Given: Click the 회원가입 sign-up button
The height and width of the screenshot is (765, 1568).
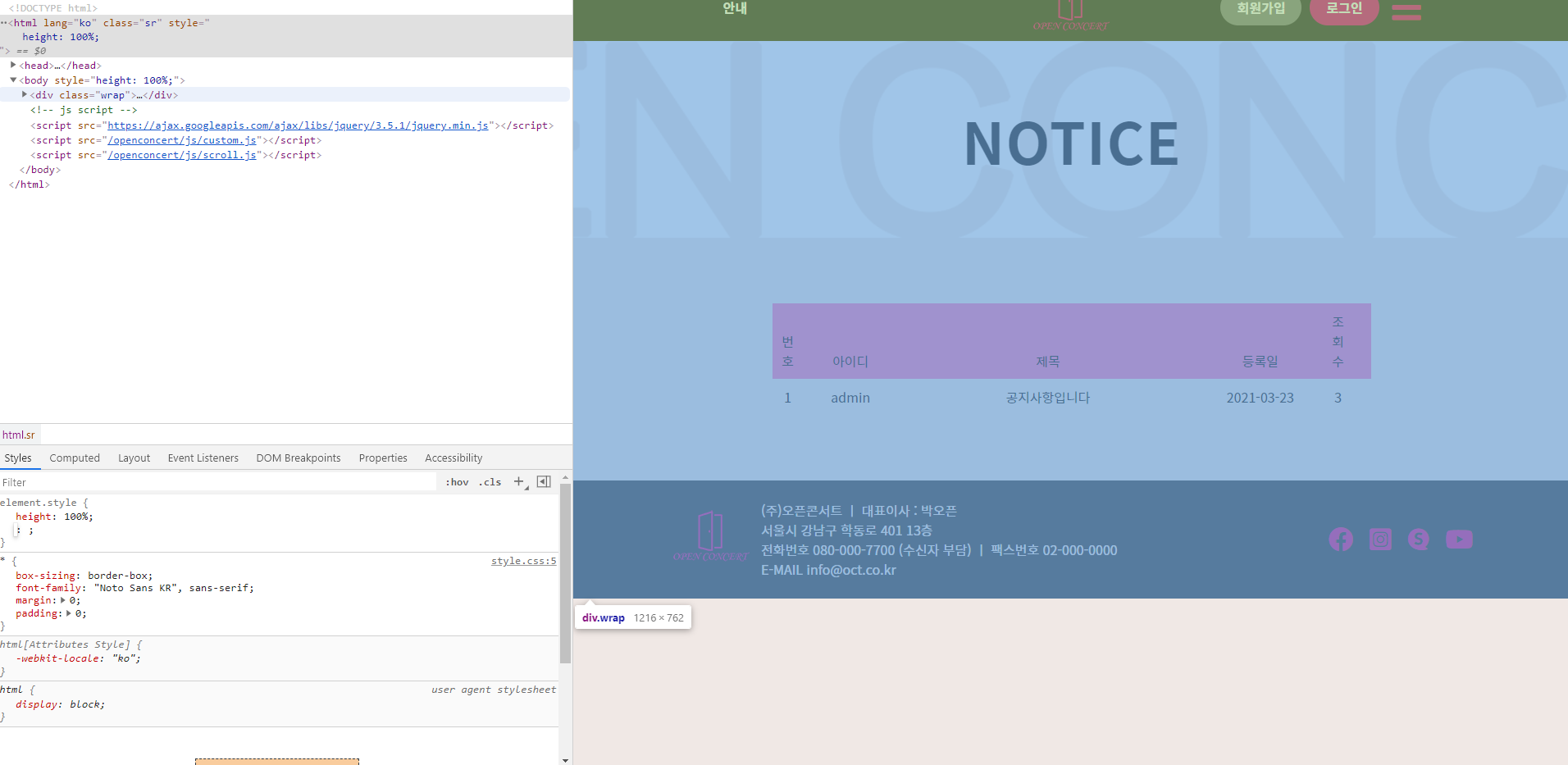Looking at the screenshot, I should [x=1260, y=9].
